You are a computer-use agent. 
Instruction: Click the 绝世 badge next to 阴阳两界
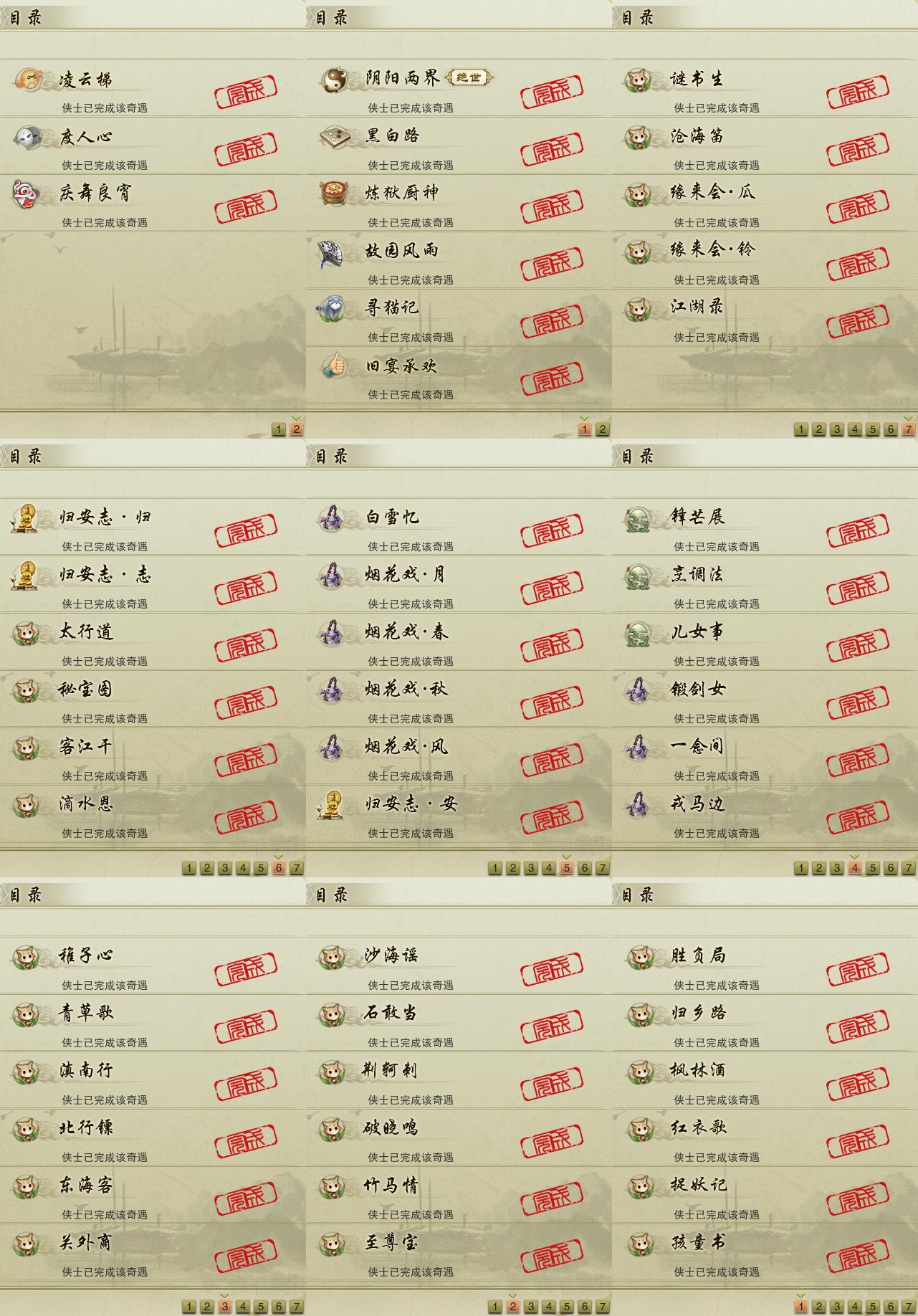tap(469, 77)
